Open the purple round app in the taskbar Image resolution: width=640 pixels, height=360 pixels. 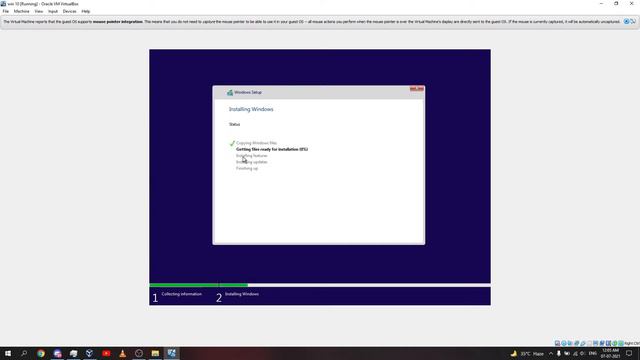click(57, 353)
